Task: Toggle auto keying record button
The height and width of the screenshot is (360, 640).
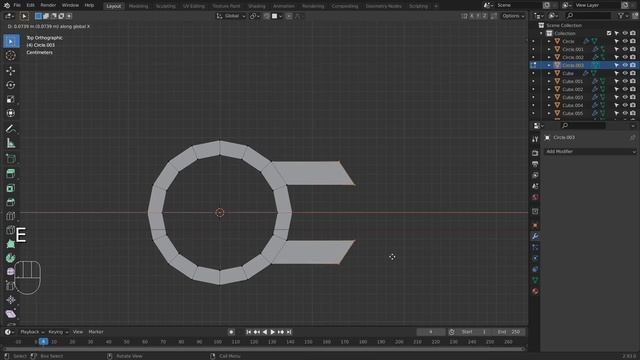Action: click(231, 332)
